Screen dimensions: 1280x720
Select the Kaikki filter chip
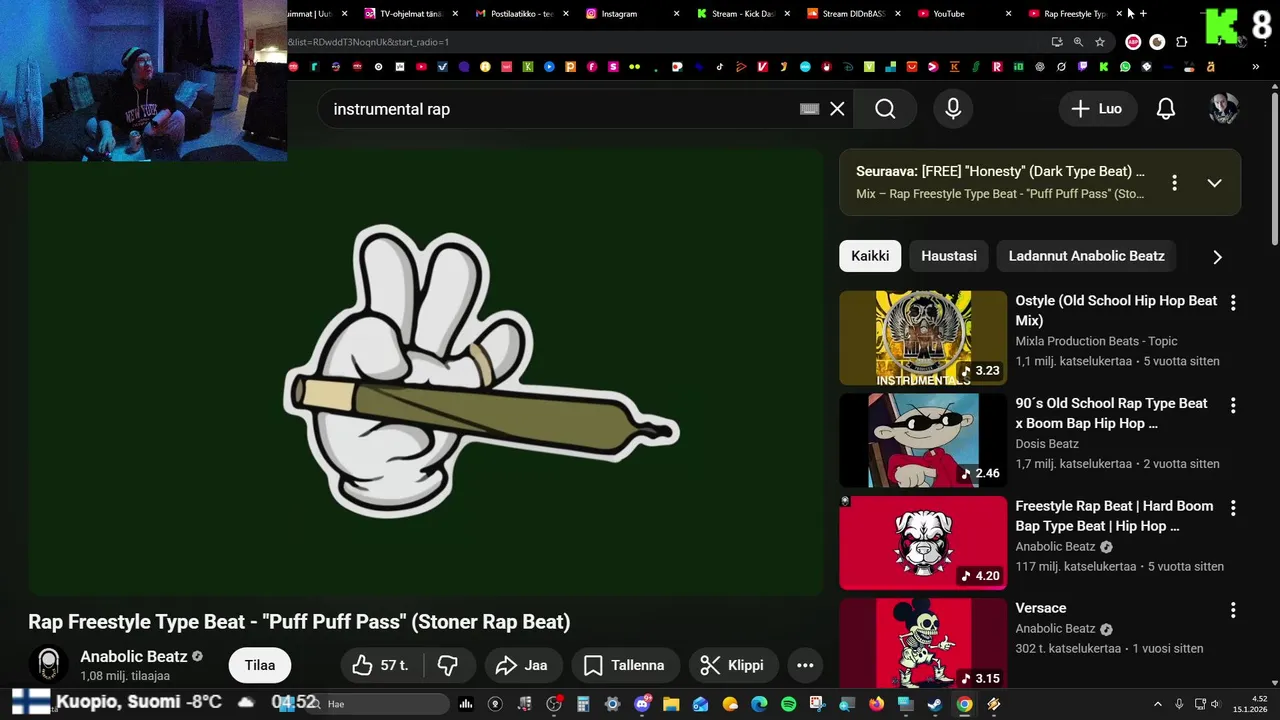click(x=870, y=256)
